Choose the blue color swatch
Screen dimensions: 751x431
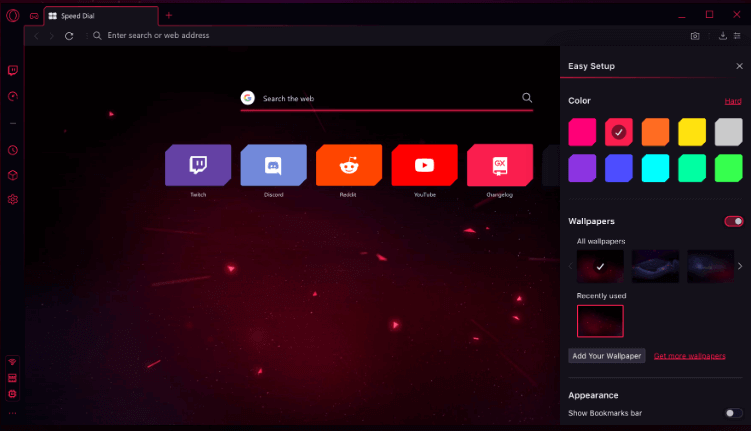(619, 168)
